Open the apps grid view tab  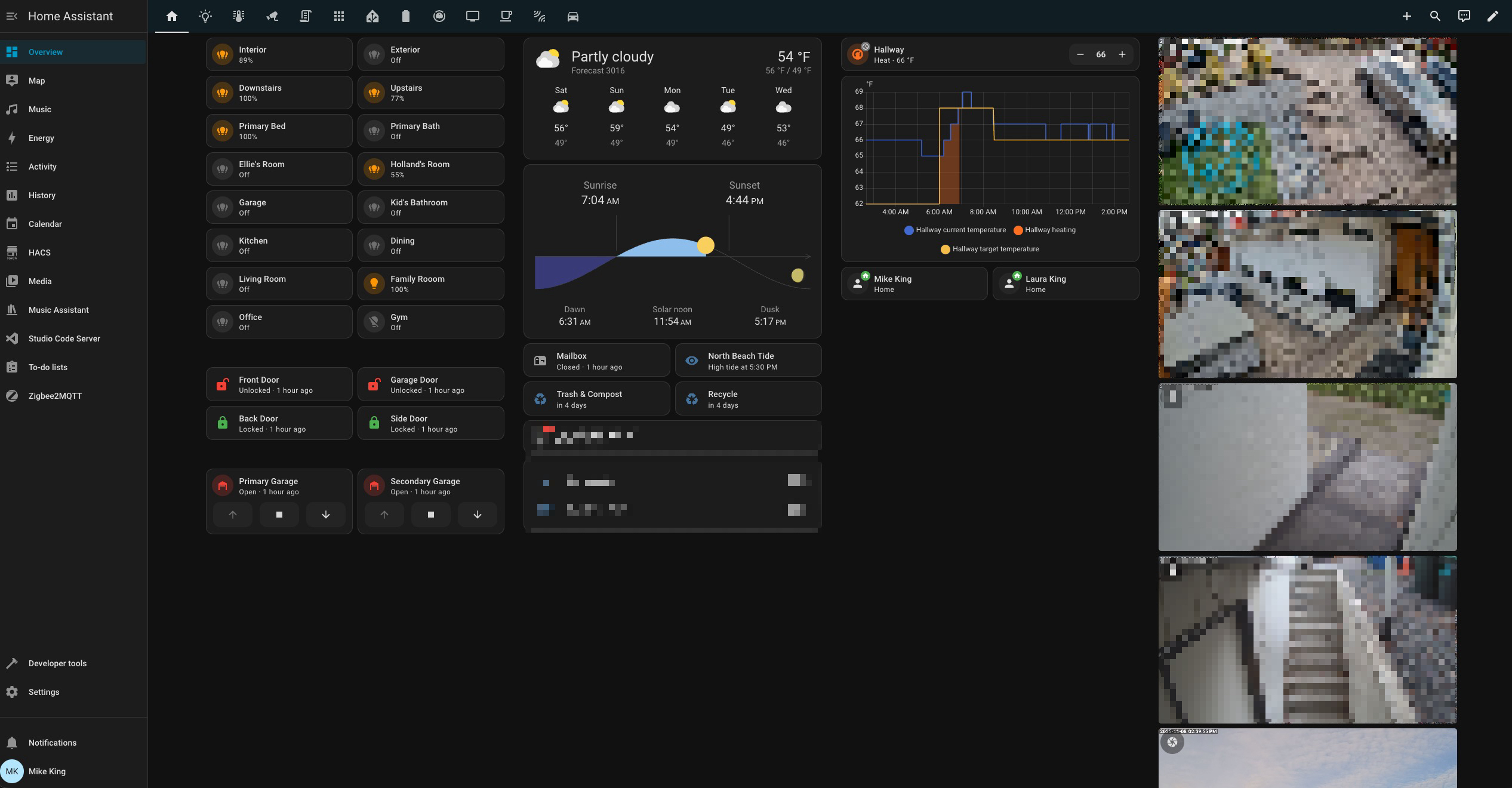(339, 16)
